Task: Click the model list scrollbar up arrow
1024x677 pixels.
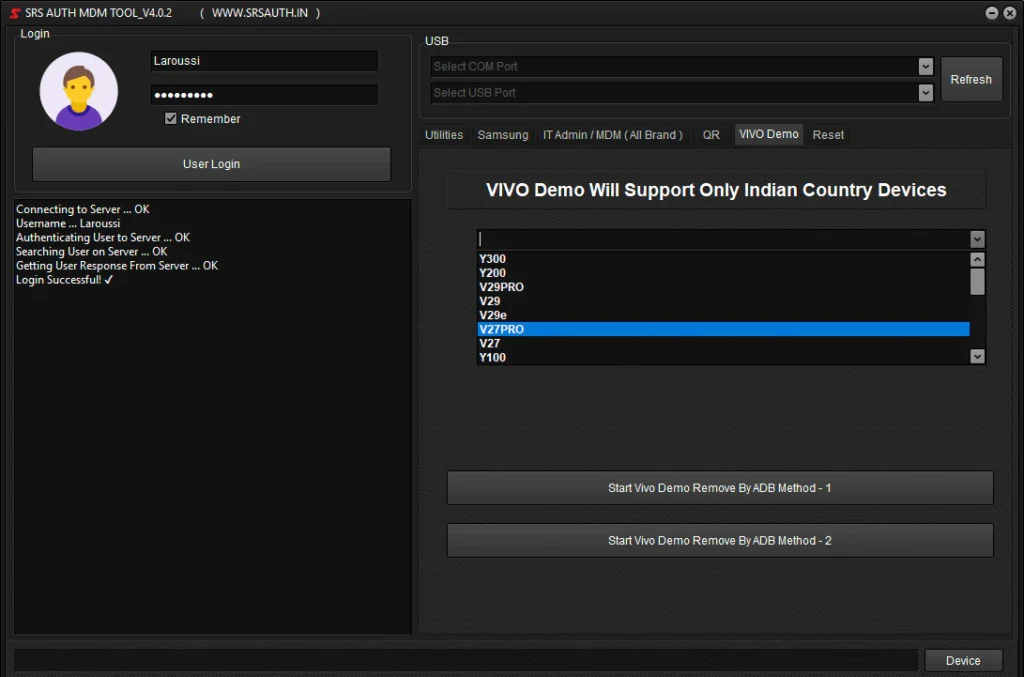Action: 977,259
